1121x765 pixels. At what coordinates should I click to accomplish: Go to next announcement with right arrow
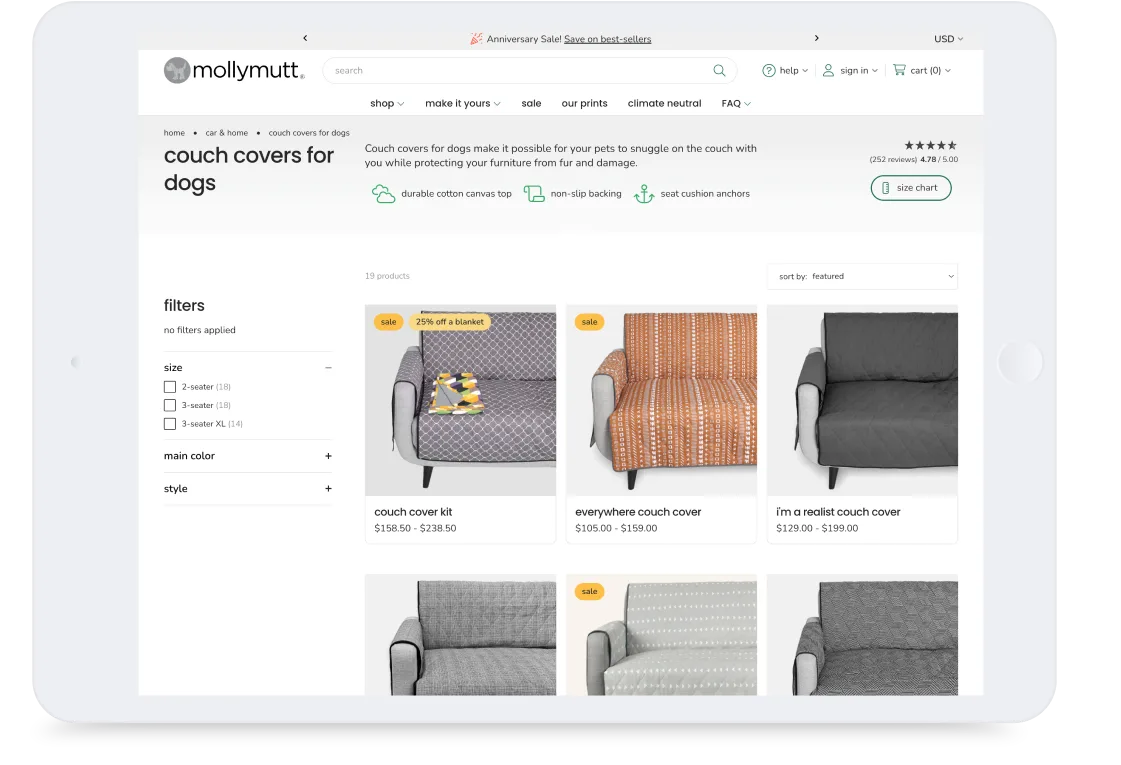(x=816, y=39)
